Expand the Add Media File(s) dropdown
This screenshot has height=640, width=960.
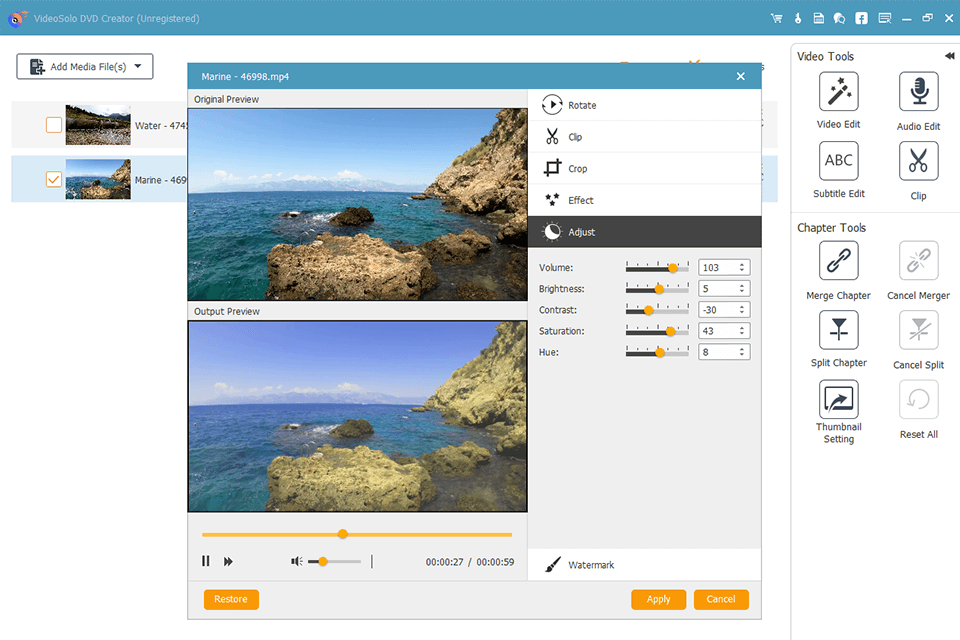coord(138,67)
